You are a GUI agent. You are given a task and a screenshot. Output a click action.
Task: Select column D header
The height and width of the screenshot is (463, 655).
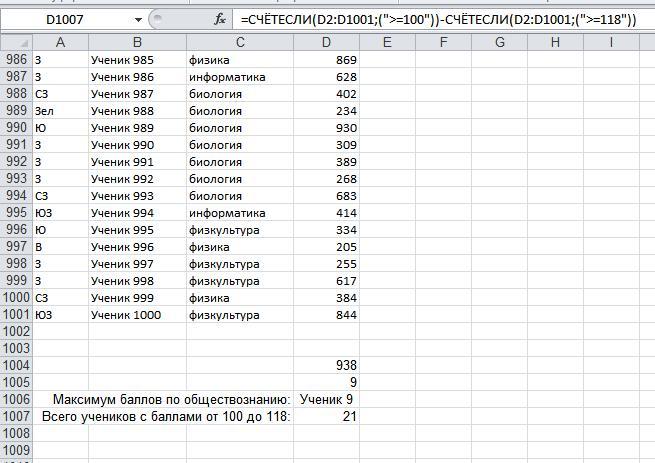click(326, 42)
